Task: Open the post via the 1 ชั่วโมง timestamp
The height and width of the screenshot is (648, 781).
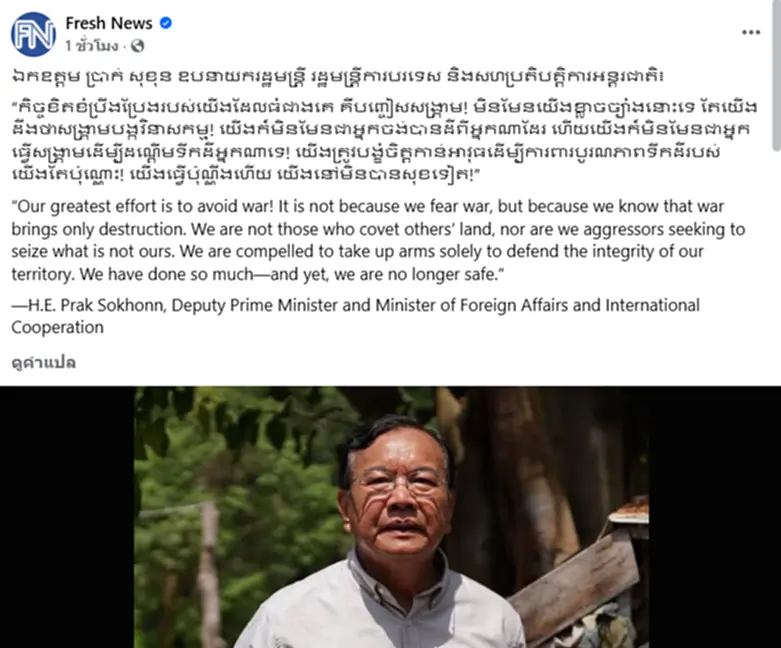Action: pos(92,46)
